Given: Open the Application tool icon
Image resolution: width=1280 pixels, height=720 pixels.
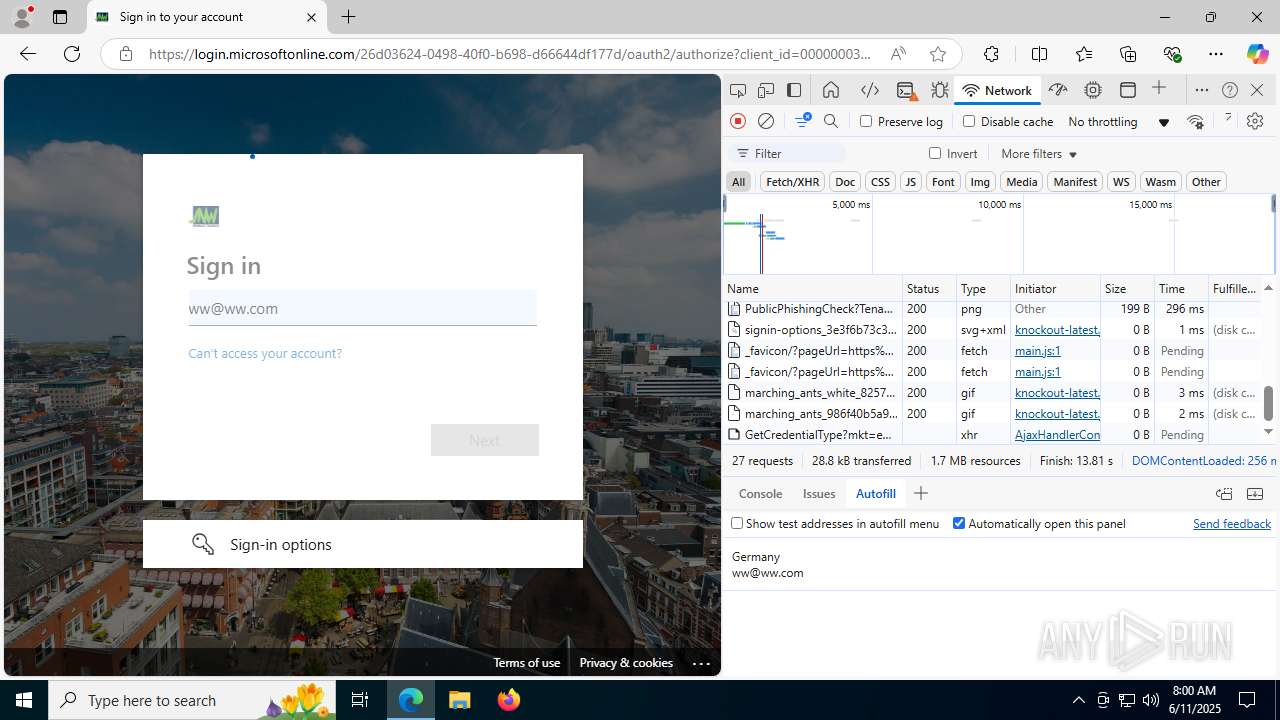Looking at the screenshot, I should [x=1128, y=90].
